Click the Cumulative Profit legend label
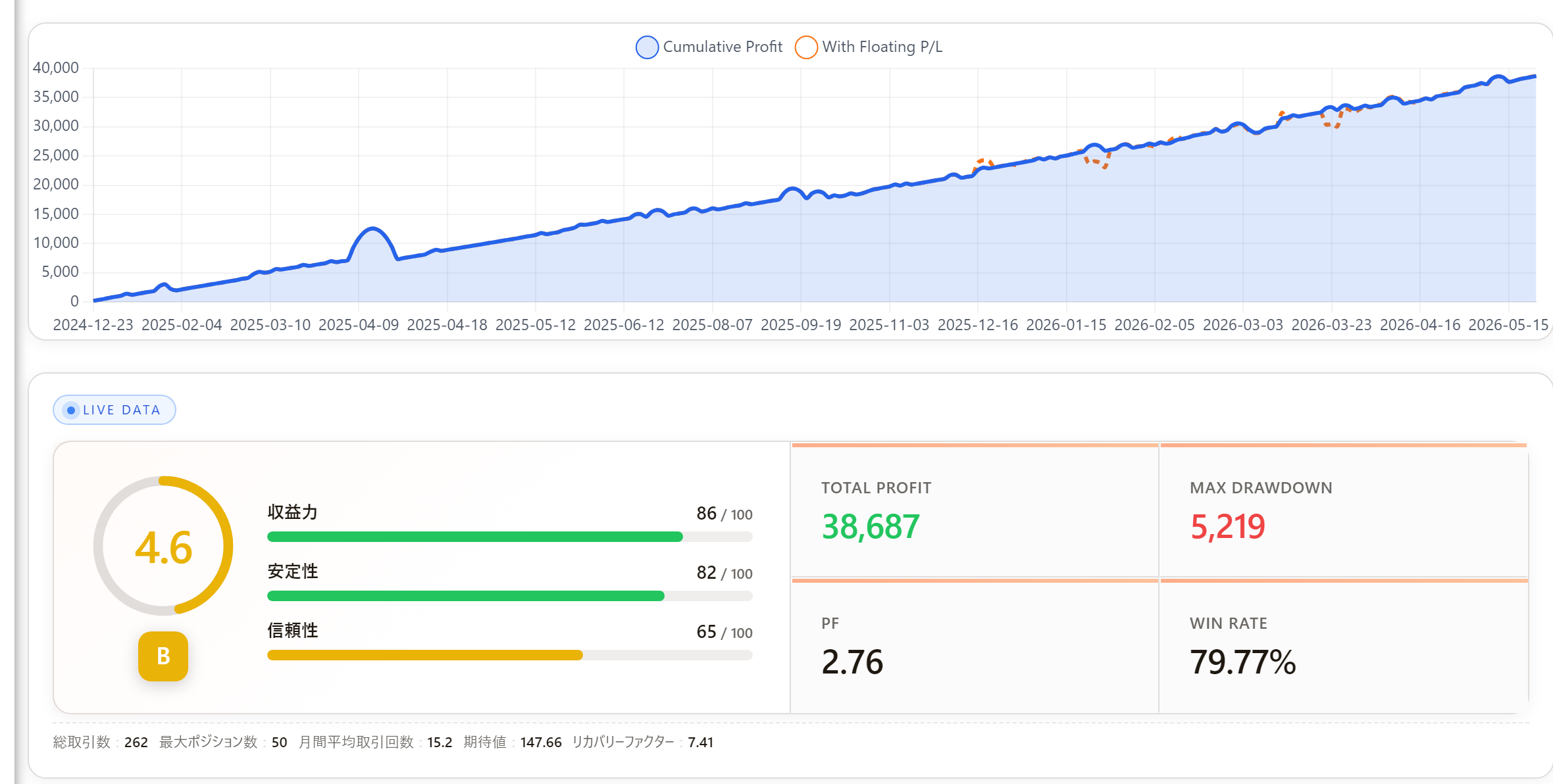Screen dimensions: 1553x784 [x=723, y=47]
